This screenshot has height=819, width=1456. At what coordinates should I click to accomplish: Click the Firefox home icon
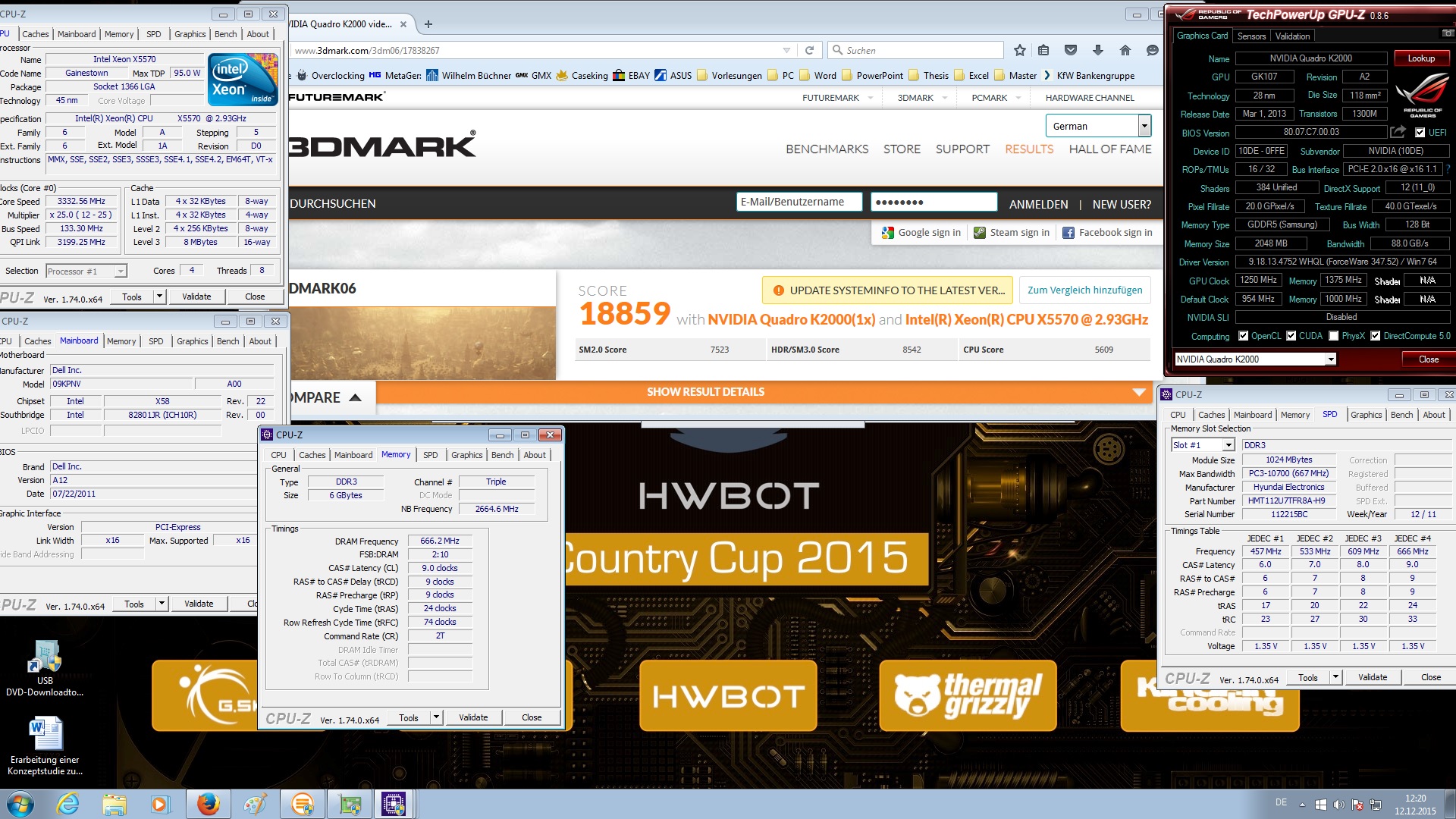click(x=1125, y=50)
